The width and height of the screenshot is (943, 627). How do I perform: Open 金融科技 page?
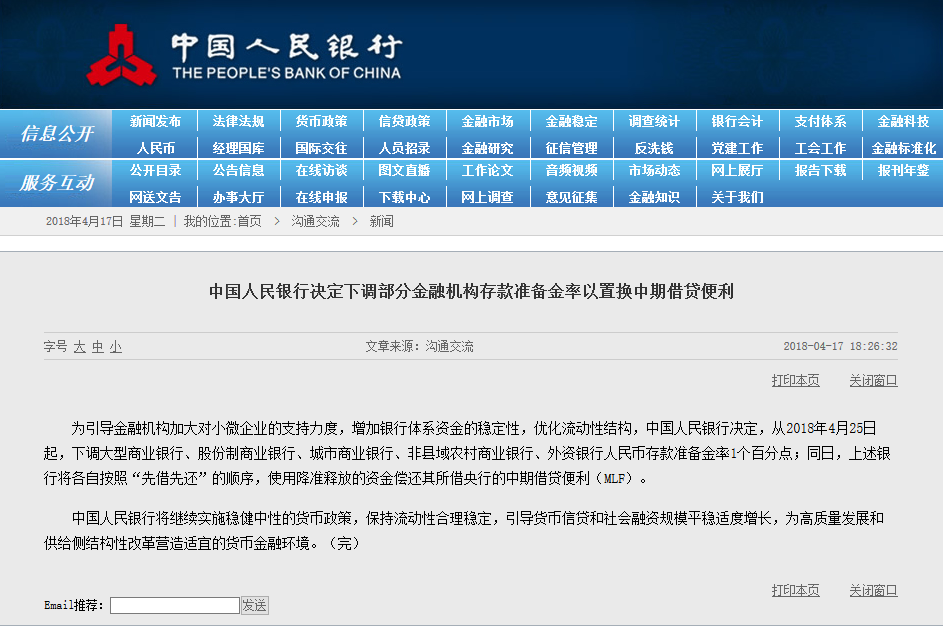tap(903, 121)
